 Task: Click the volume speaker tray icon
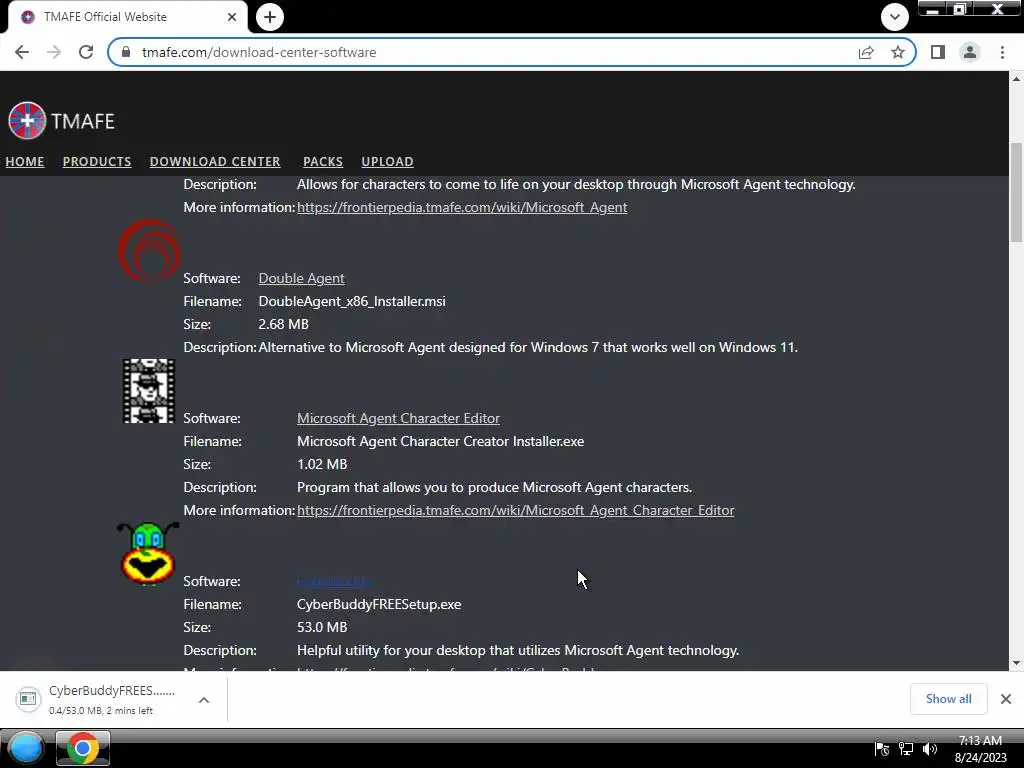(930, 749)
